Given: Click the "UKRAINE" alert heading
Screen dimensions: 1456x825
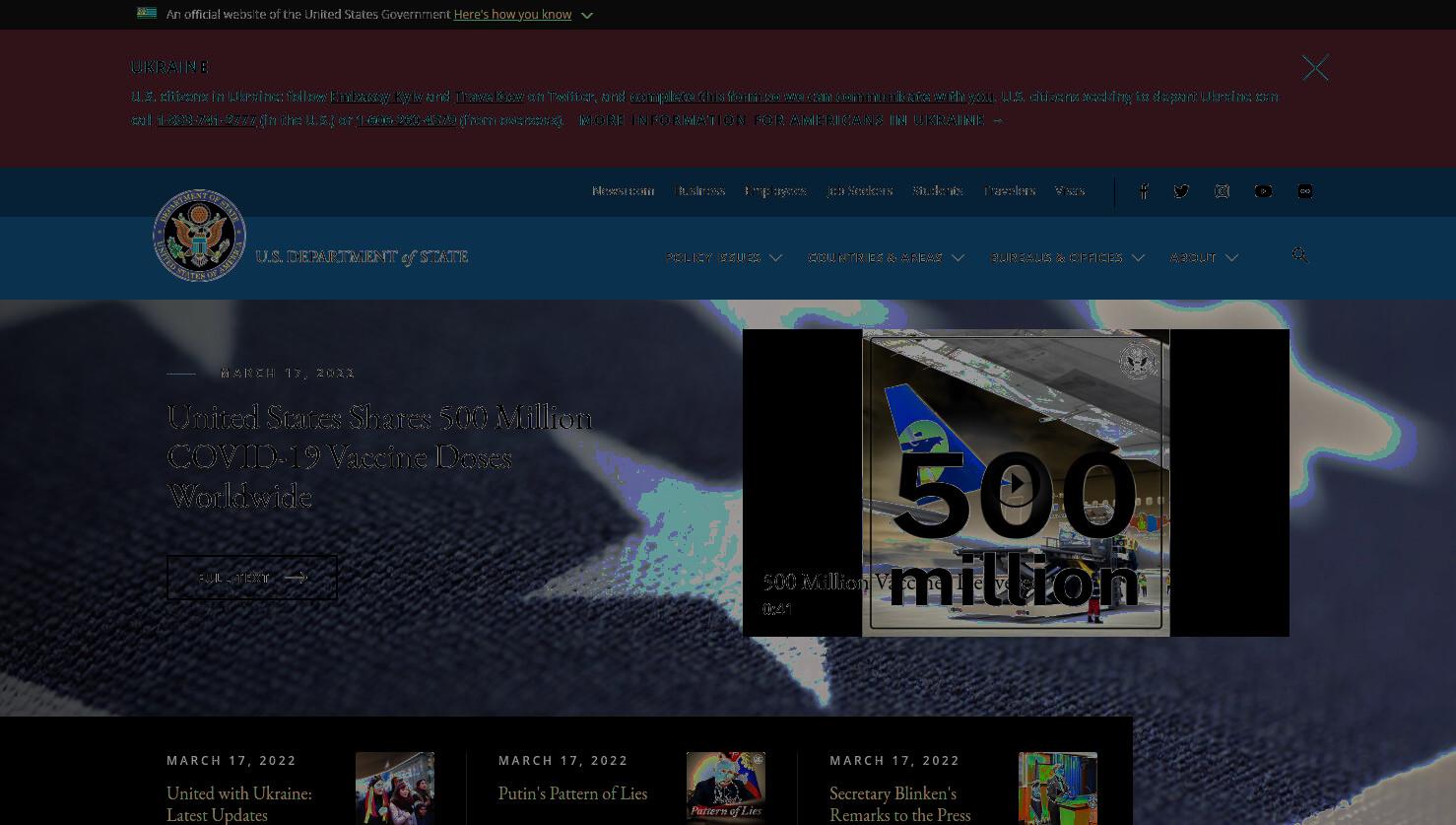Looking at the screenshot, I should [x=169, y=67].
